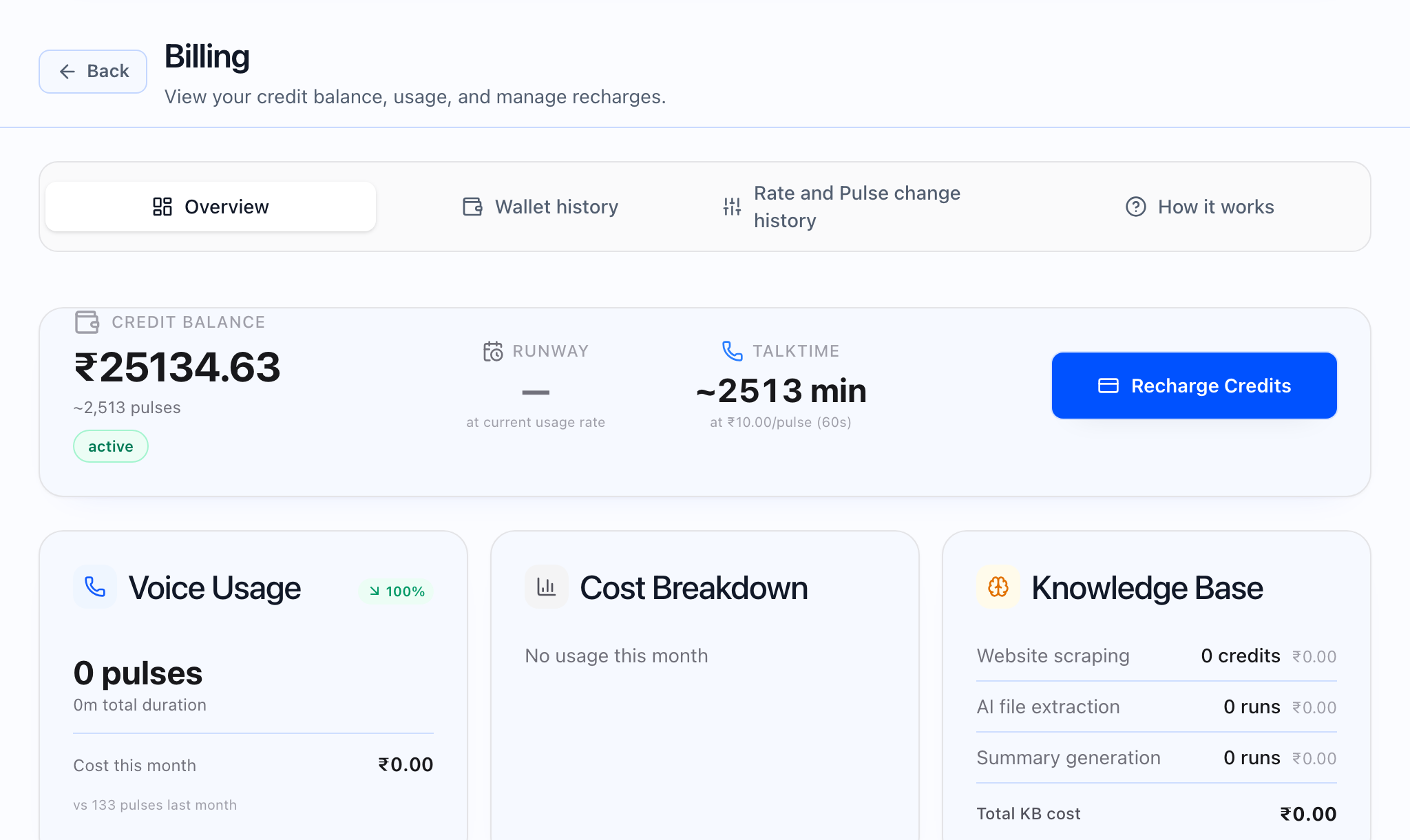This screenshot has width=1410, height=840.
Task: Click the wallet icon beside Wallet history
Action: click(472, 207)
